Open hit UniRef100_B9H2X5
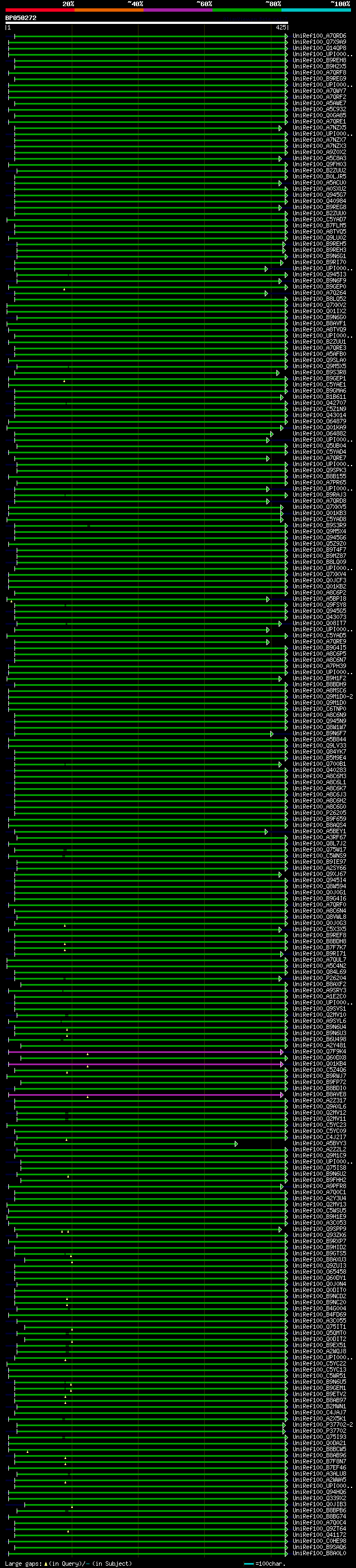The height and width of the screenshot is (1568, 356). point(319,66)
